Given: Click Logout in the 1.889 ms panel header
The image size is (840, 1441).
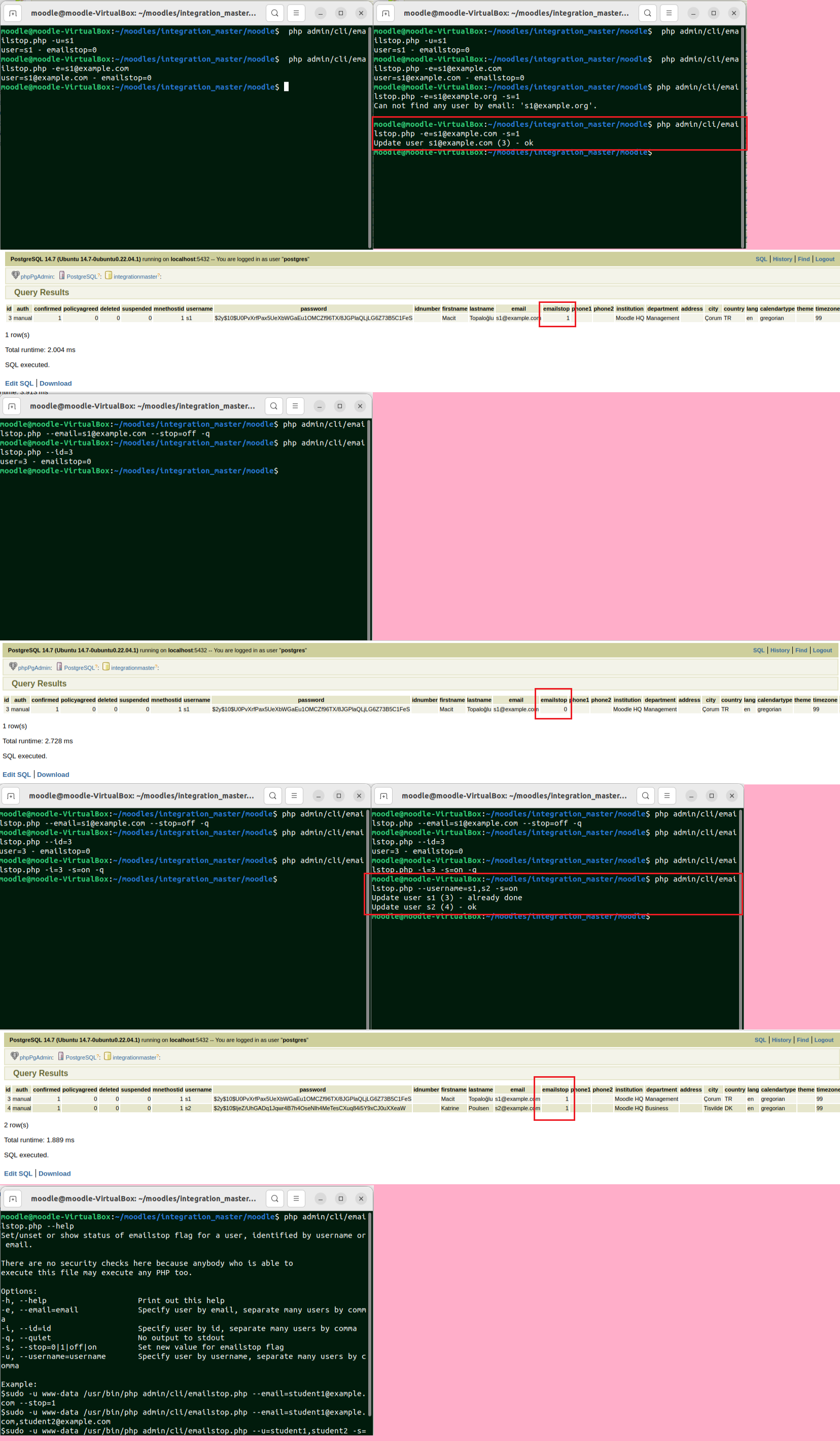Looking at the screenshot, I should click(x=823, y=1040).
